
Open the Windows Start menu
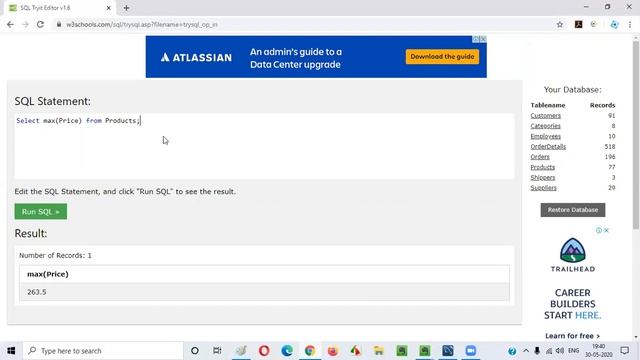(x=11, y=351)
